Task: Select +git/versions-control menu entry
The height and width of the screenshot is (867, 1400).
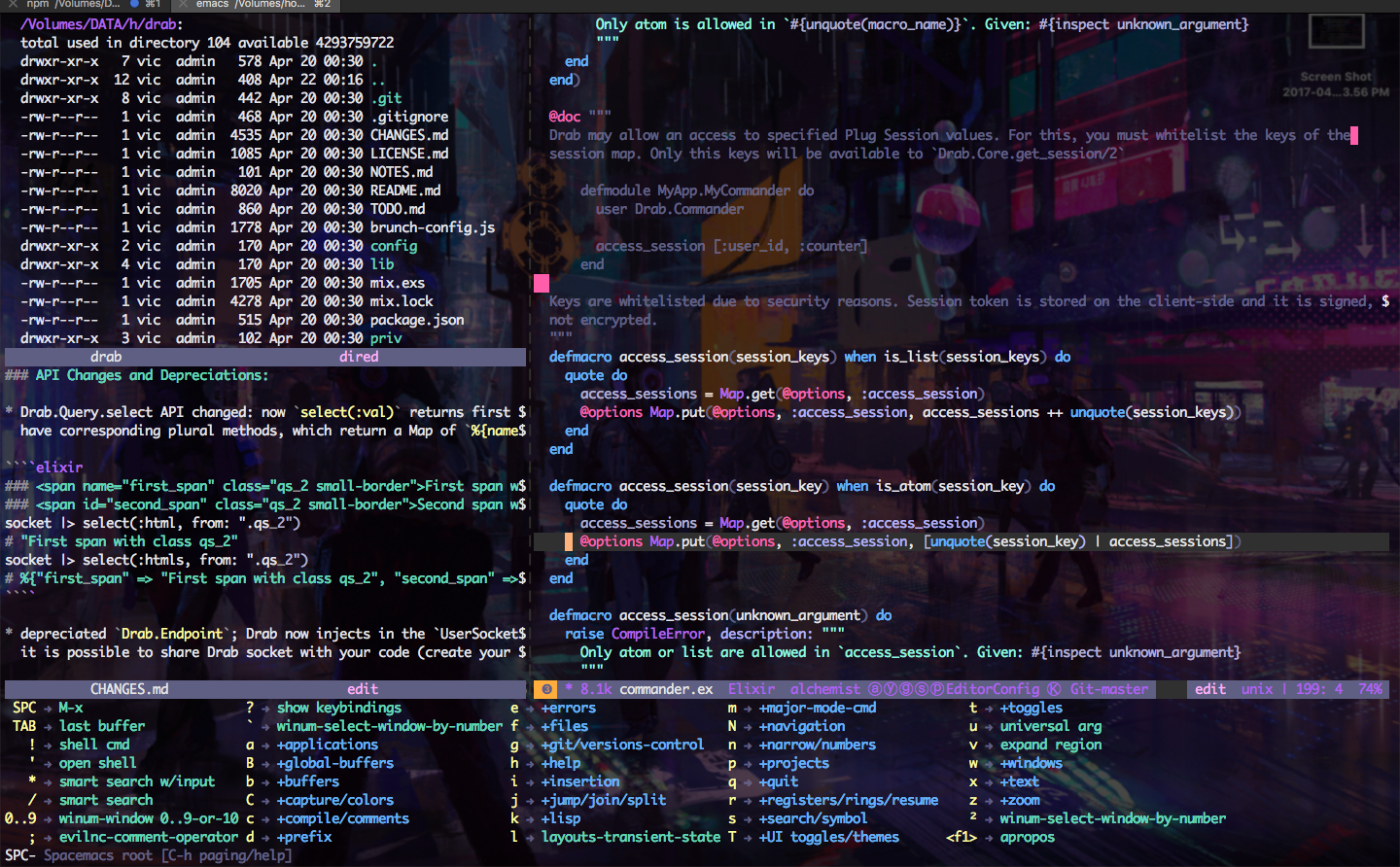Action: click(622, 745)
